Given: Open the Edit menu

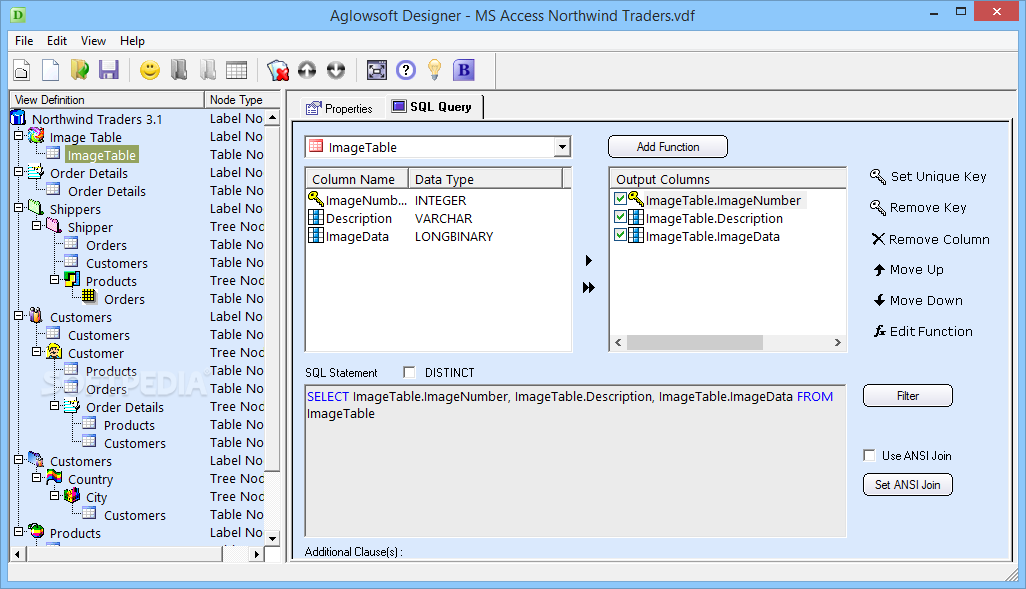Looking at the screenshot, I should (x=57, y=41).
